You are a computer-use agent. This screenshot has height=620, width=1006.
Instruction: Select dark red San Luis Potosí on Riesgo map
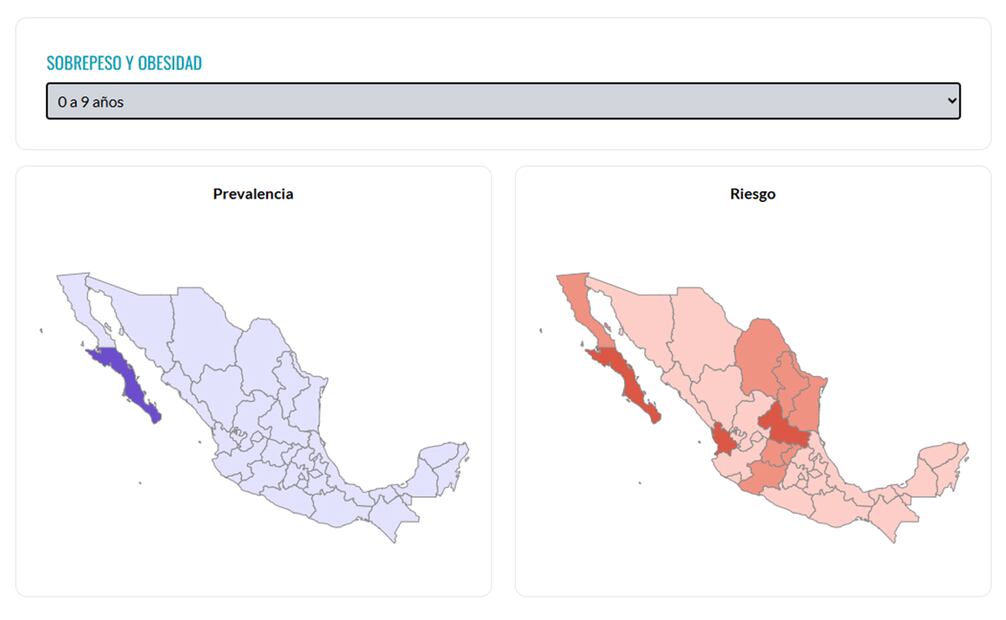(783, 427)
